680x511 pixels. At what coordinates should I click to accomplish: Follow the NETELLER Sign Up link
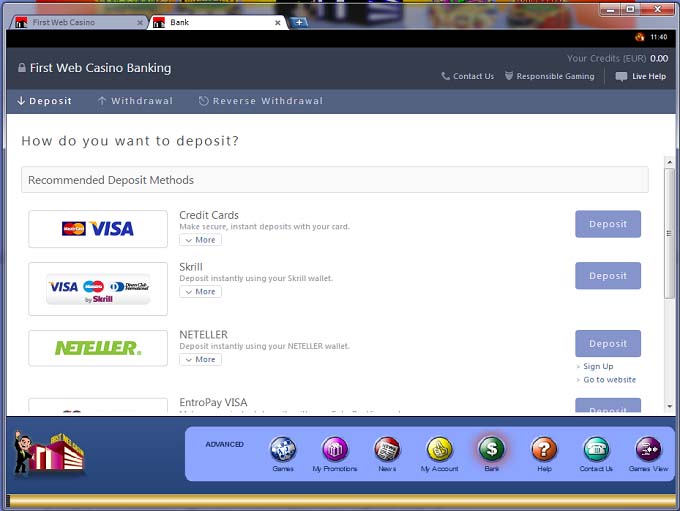click(598, 366)
